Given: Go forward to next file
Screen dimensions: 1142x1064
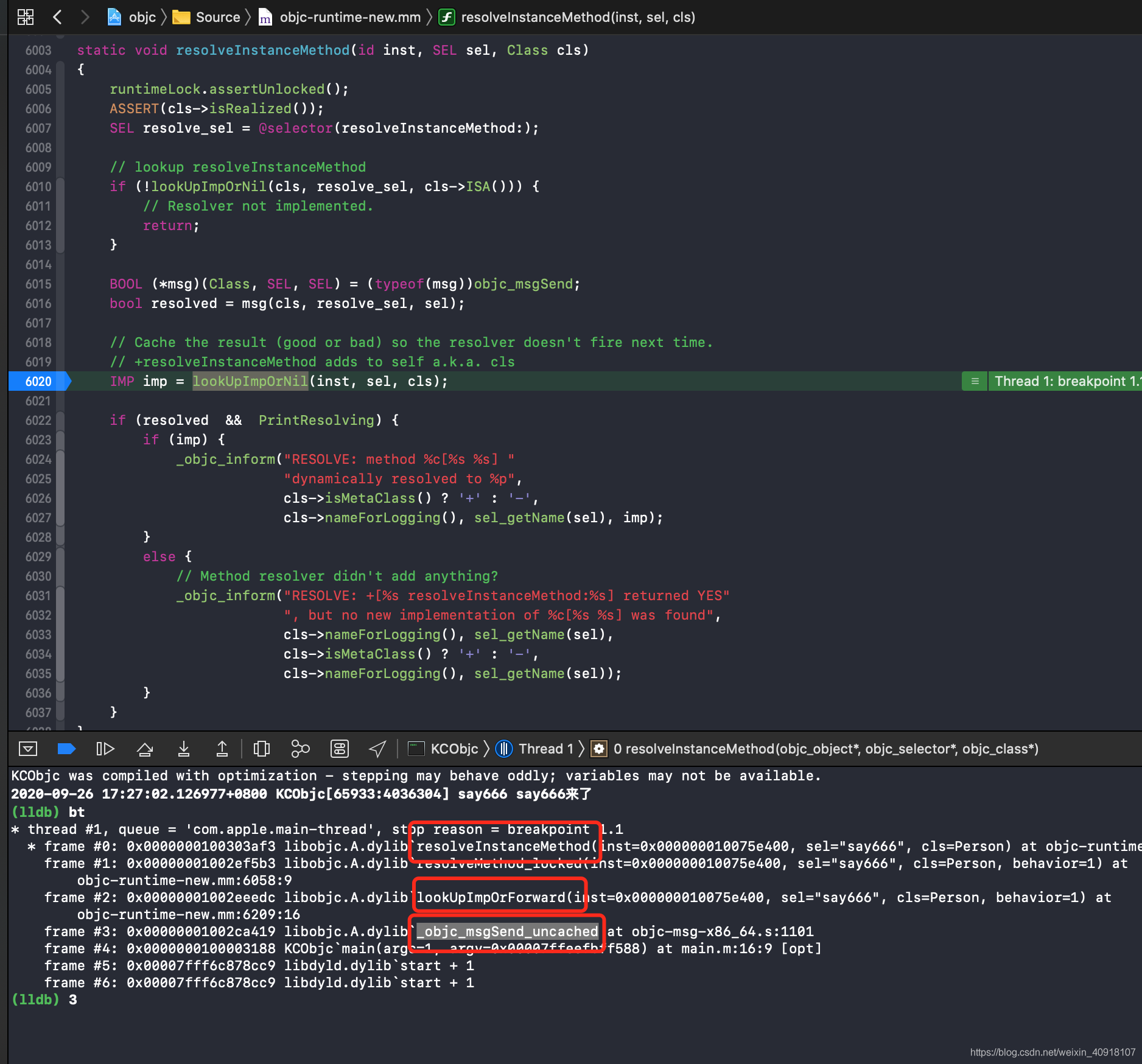Looking at the screenshot, I should click(x=85, y=17).
